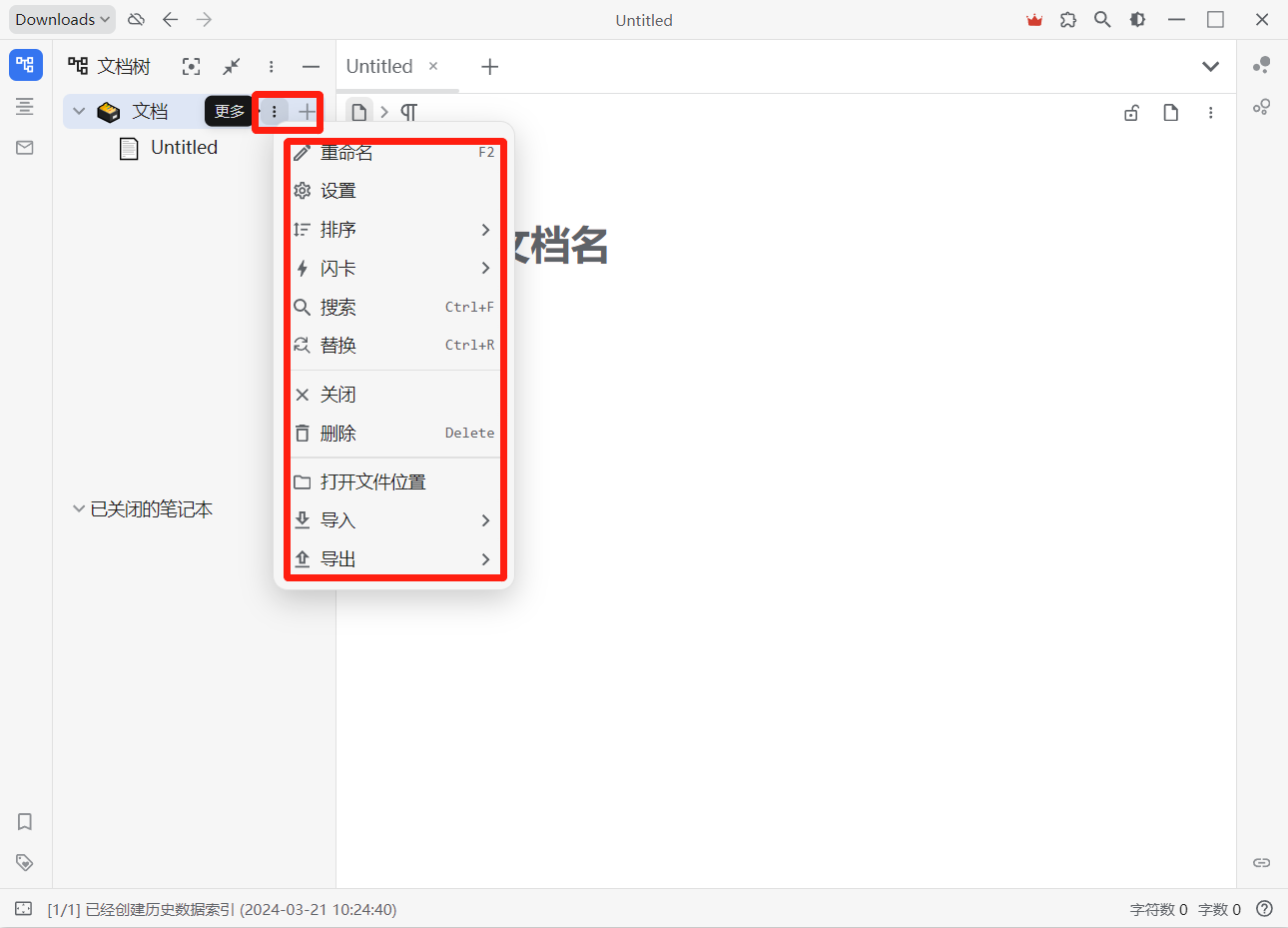Open the file tree panel icon

(x=26, y=65)
